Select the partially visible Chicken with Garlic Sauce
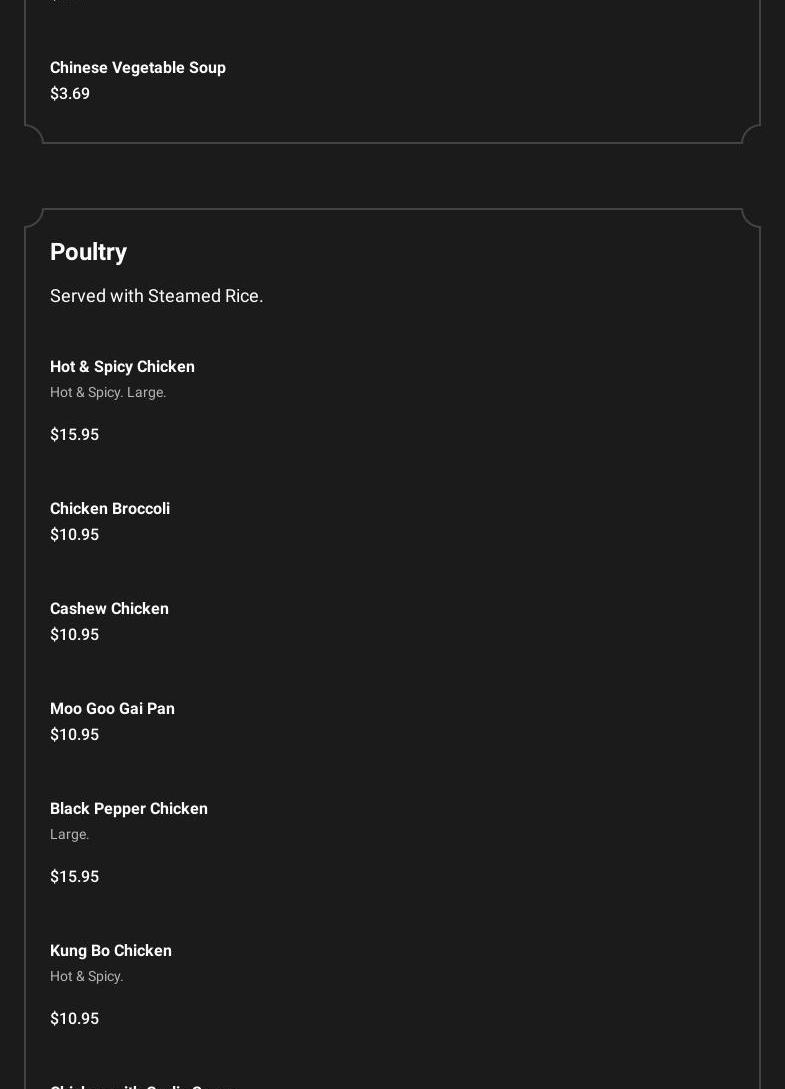The width and height of the screenshot is (785, 1089). pyautogui.click(x=143, y=1086)
